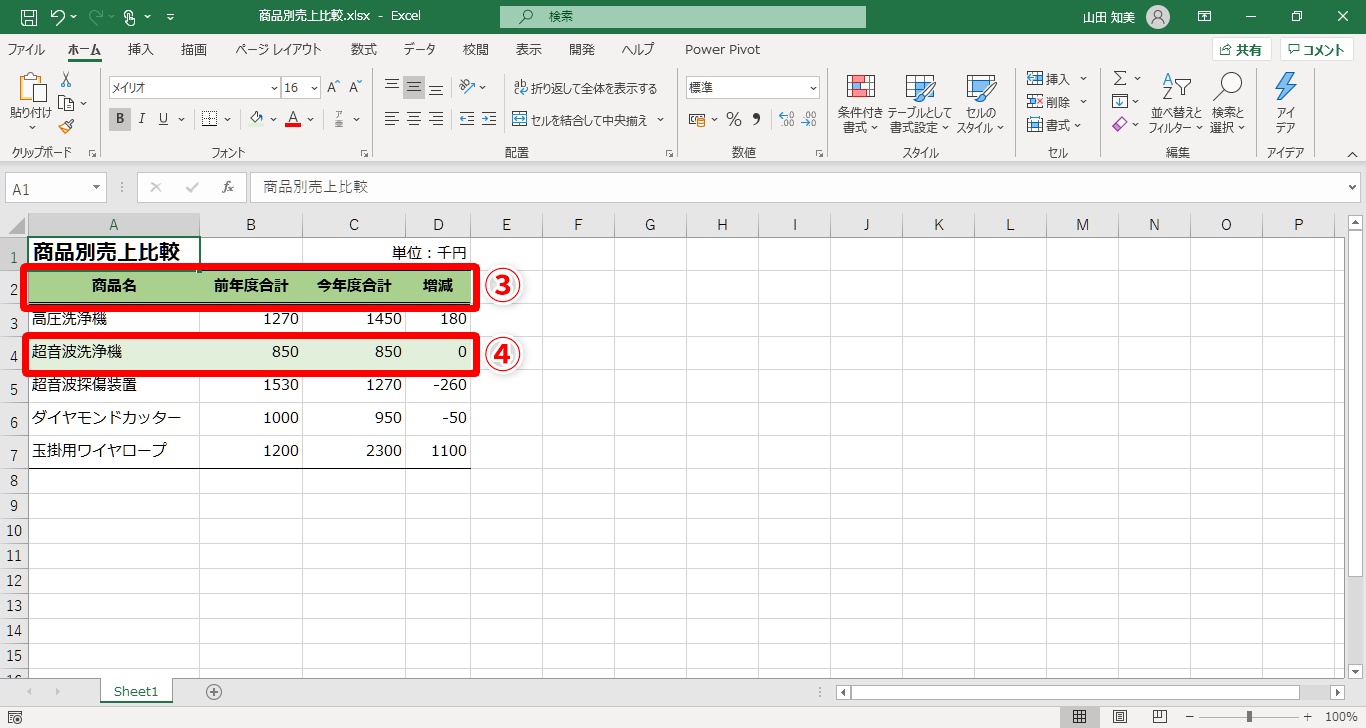Open the Insert Function fx dialog
This screenshot has height=728, width=1366.
(x=228, y=187)
